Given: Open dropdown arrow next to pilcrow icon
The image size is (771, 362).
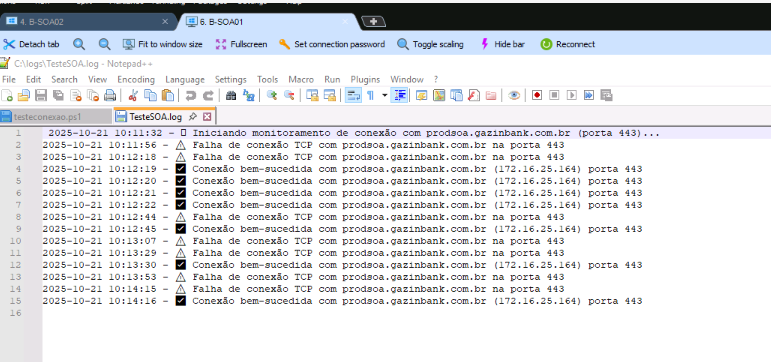Looking at the screenshot, I should 384,95.
